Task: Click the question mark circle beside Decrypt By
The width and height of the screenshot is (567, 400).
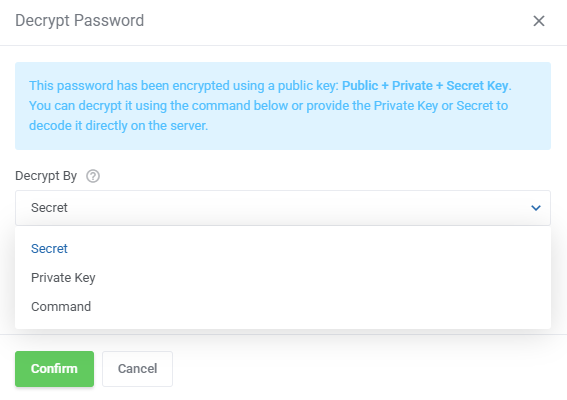Action: (x=93, y=176)
